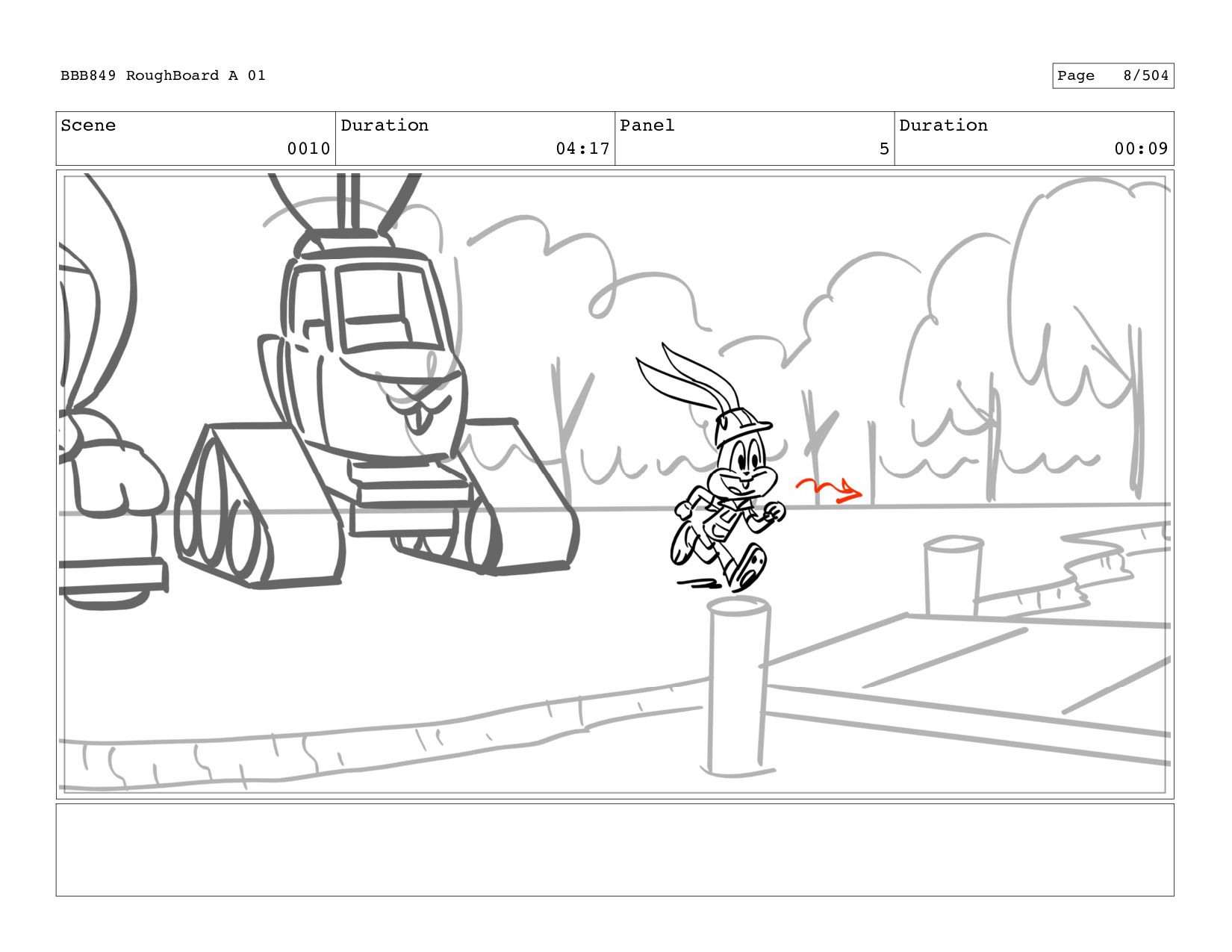The image size is (1232, 952).
Task: Select the 'Scene' label
Action: (x=88, y=125)
